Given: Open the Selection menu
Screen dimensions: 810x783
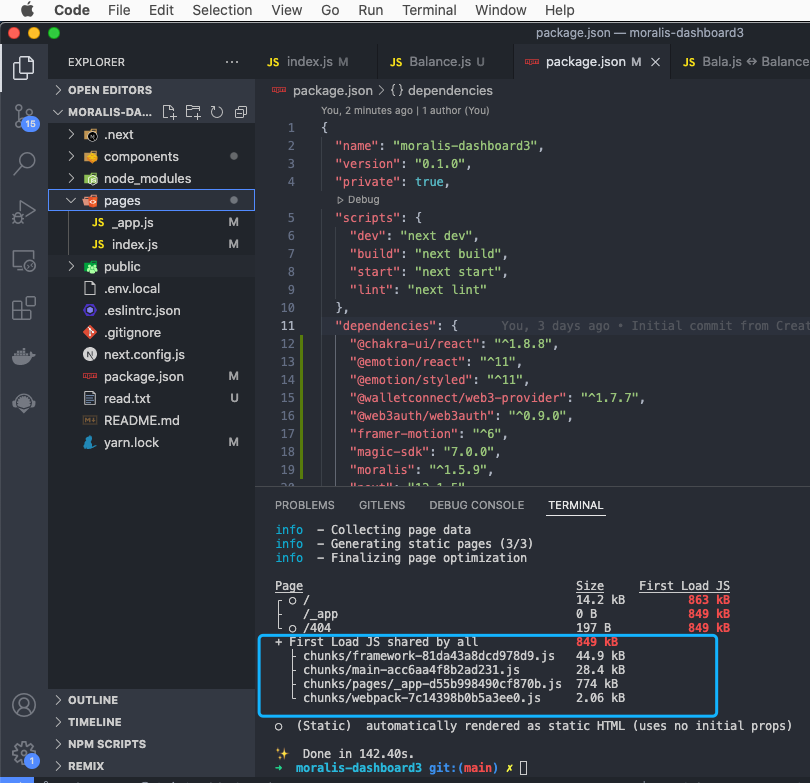Looking at the screenshot, I should pos(222,10).
